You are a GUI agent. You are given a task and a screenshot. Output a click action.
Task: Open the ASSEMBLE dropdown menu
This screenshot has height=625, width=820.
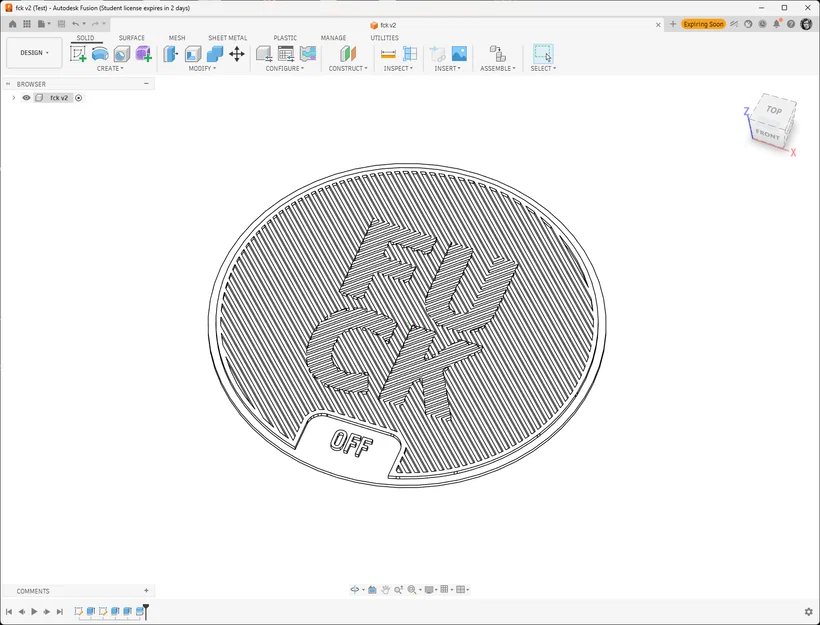point(498,69)
